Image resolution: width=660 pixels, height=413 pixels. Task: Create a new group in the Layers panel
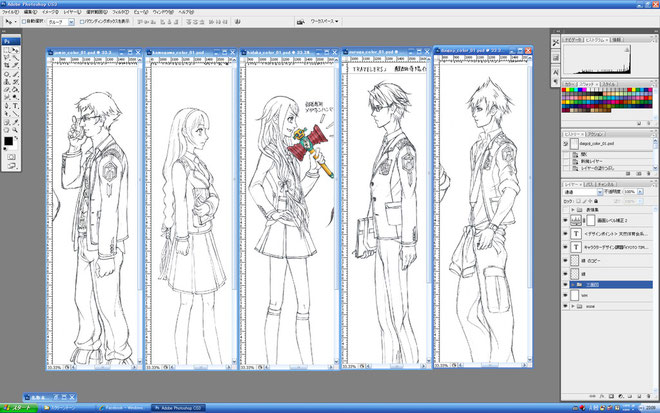(630, 396)
